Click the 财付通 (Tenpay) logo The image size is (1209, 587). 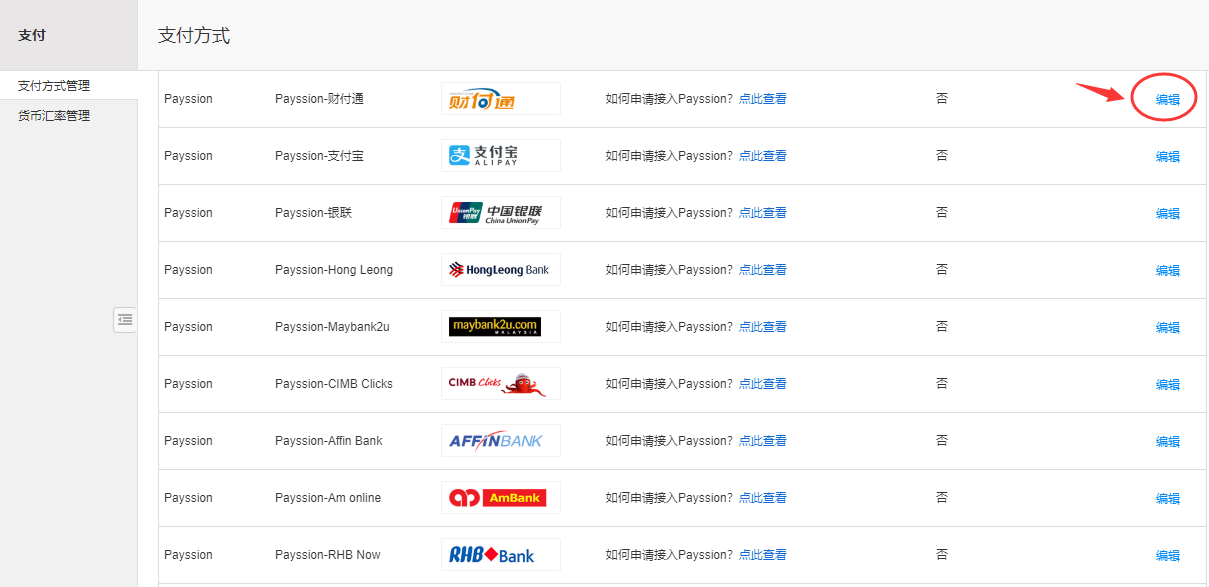(x=501, y=98)
